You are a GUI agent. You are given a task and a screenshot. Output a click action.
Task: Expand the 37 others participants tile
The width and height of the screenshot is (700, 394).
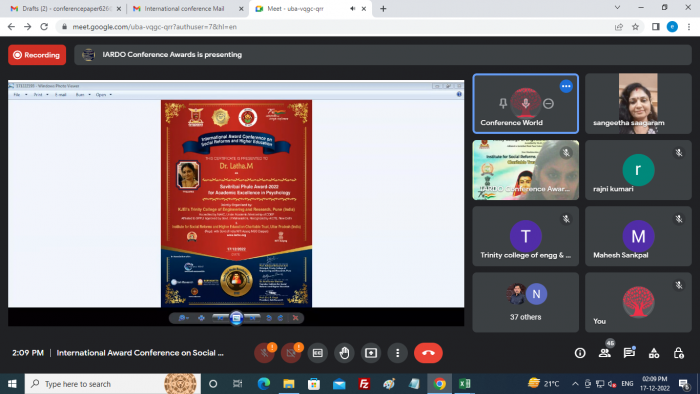click(525, 302)
